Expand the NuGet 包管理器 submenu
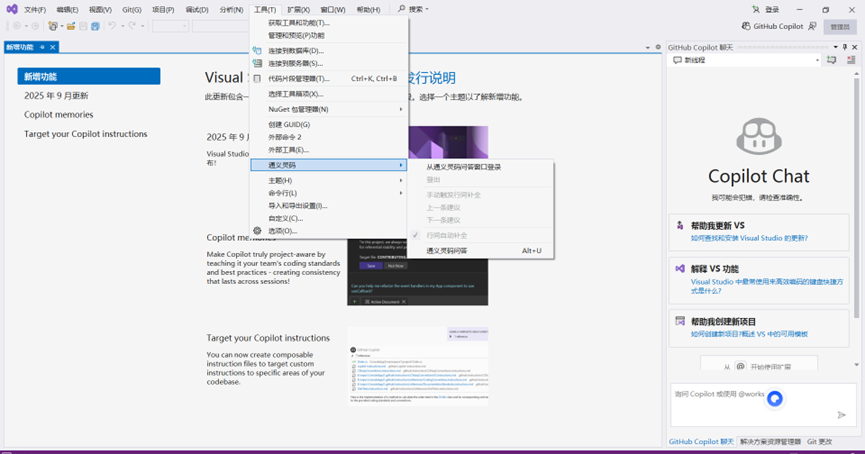 [329, 109]
